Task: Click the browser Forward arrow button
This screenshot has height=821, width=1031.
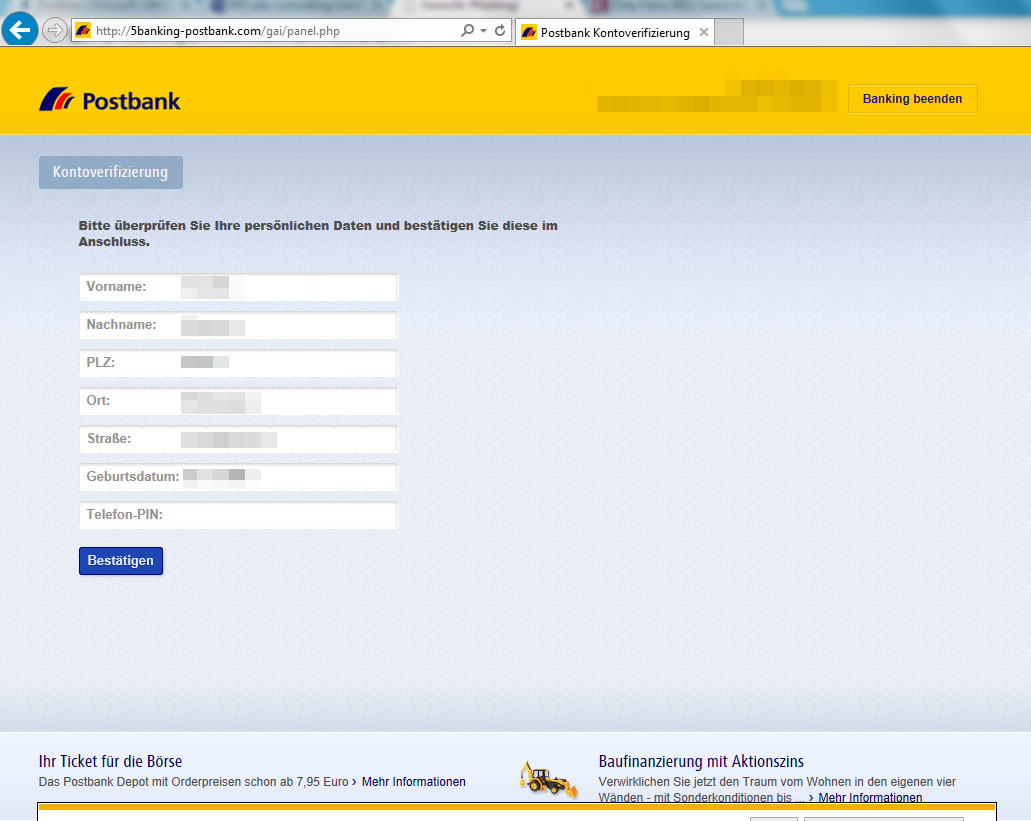Action: coord(55,30)
